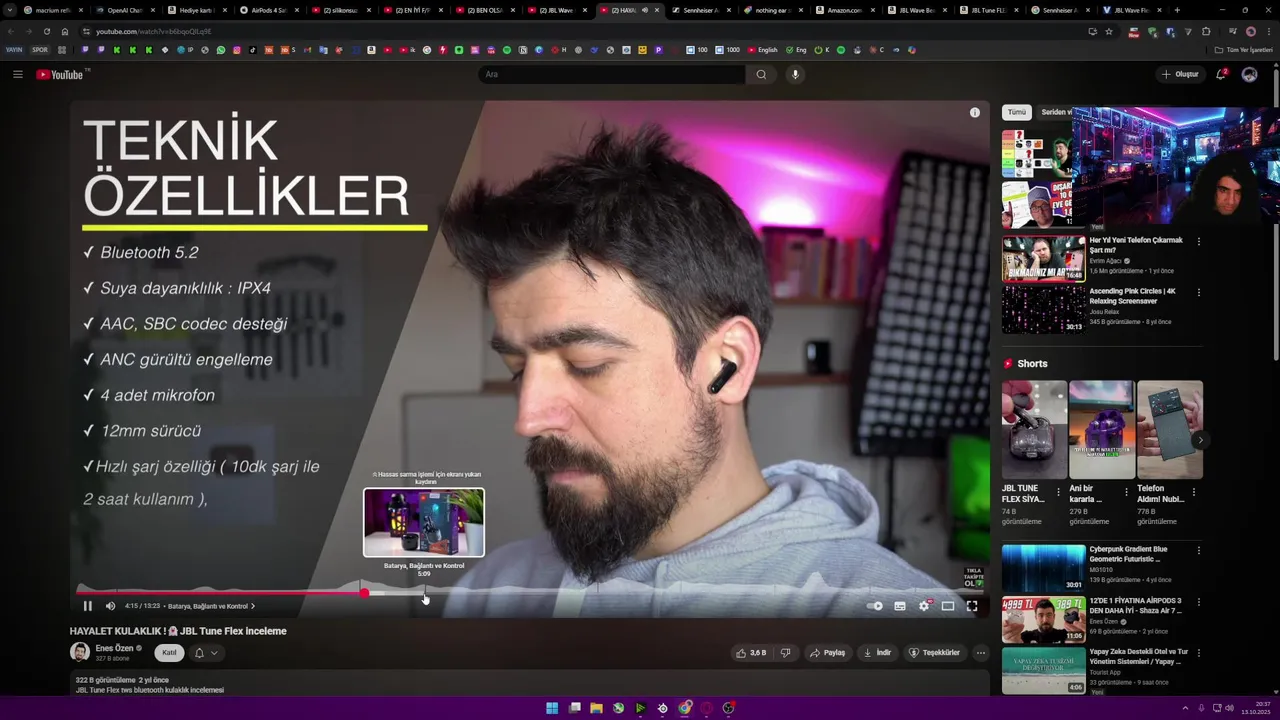1280x720 pixels.
Task: Open Enes Özen channel name link
Action: point(114,648)
